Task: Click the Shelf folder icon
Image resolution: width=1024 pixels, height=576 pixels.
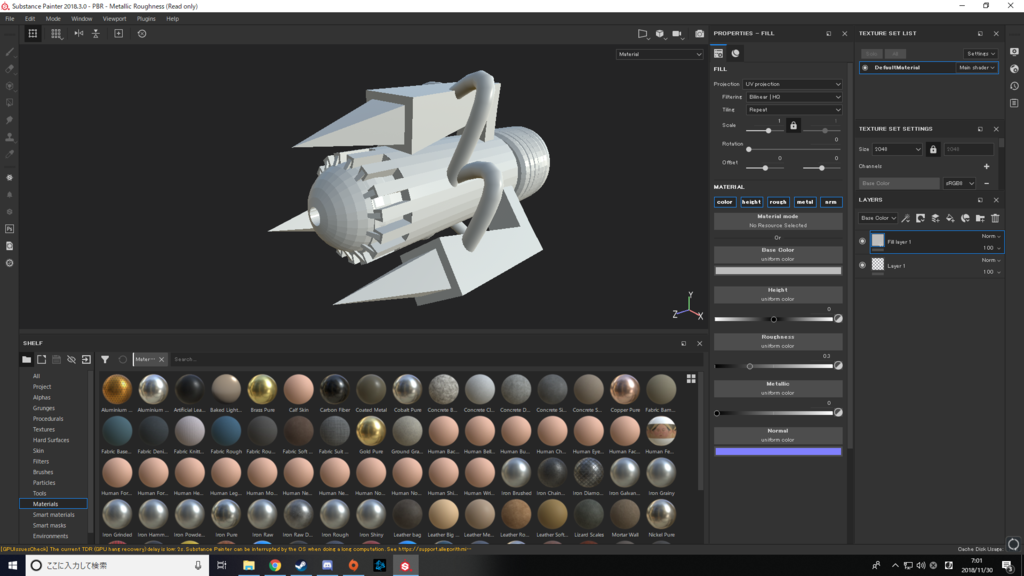Action: pos(26,359)
